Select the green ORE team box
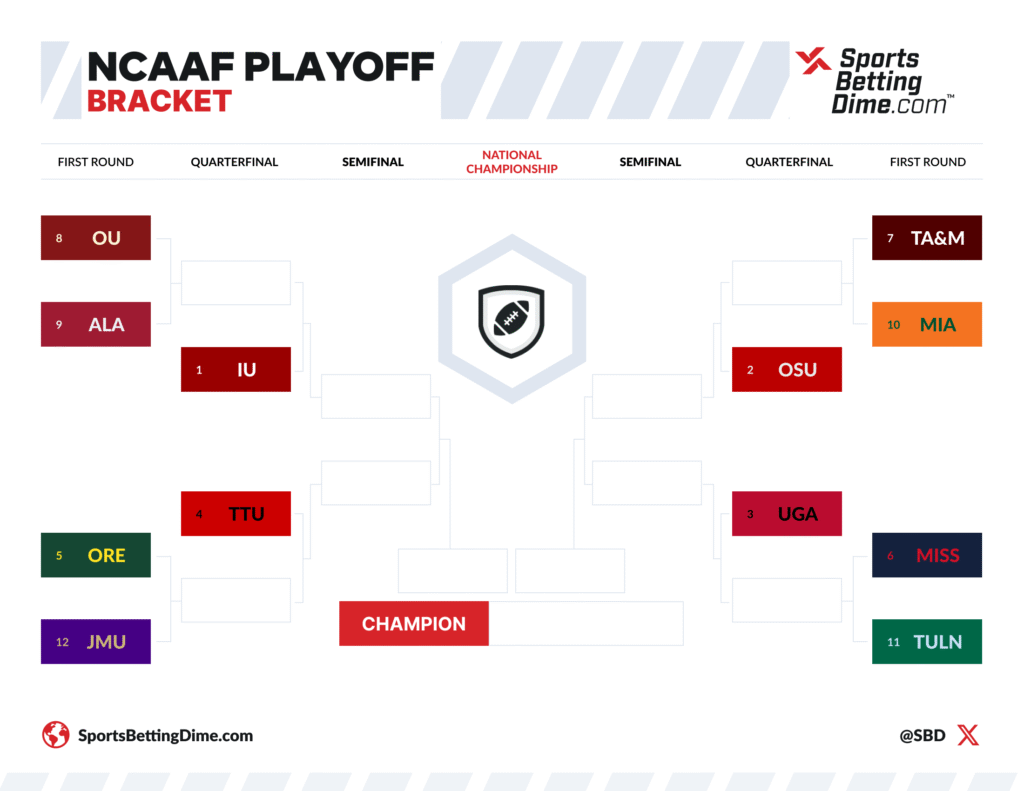 pos(96,555)
